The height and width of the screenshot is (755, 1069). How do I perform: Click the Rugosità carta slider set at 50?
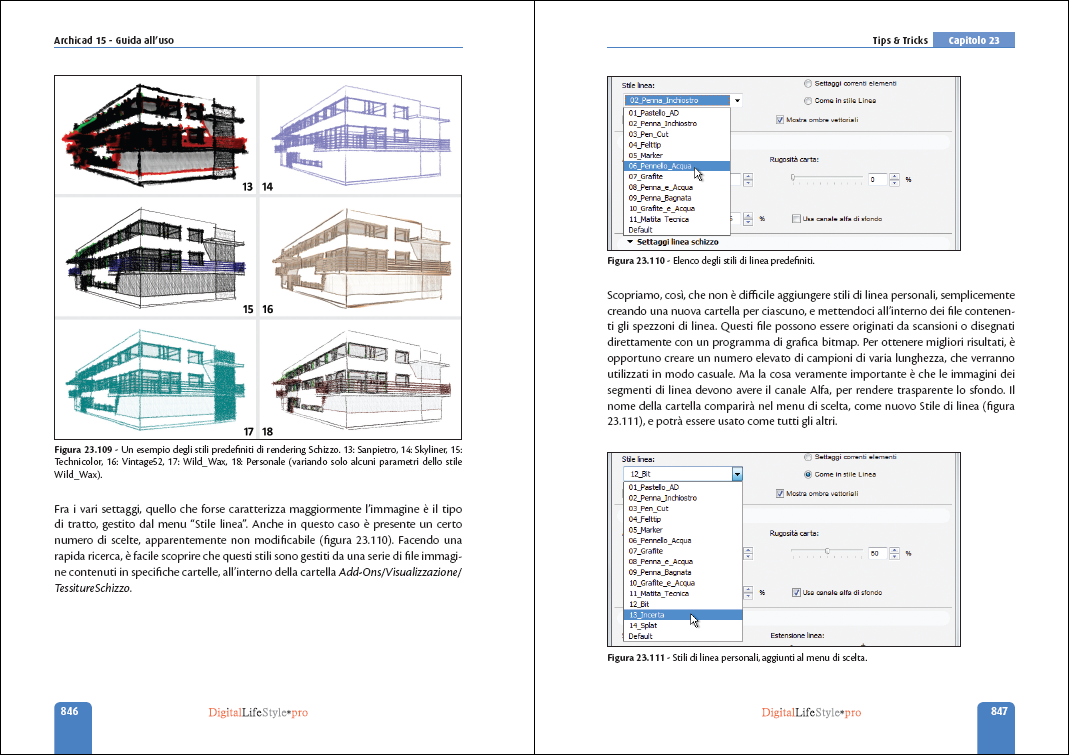pos(827,551)
